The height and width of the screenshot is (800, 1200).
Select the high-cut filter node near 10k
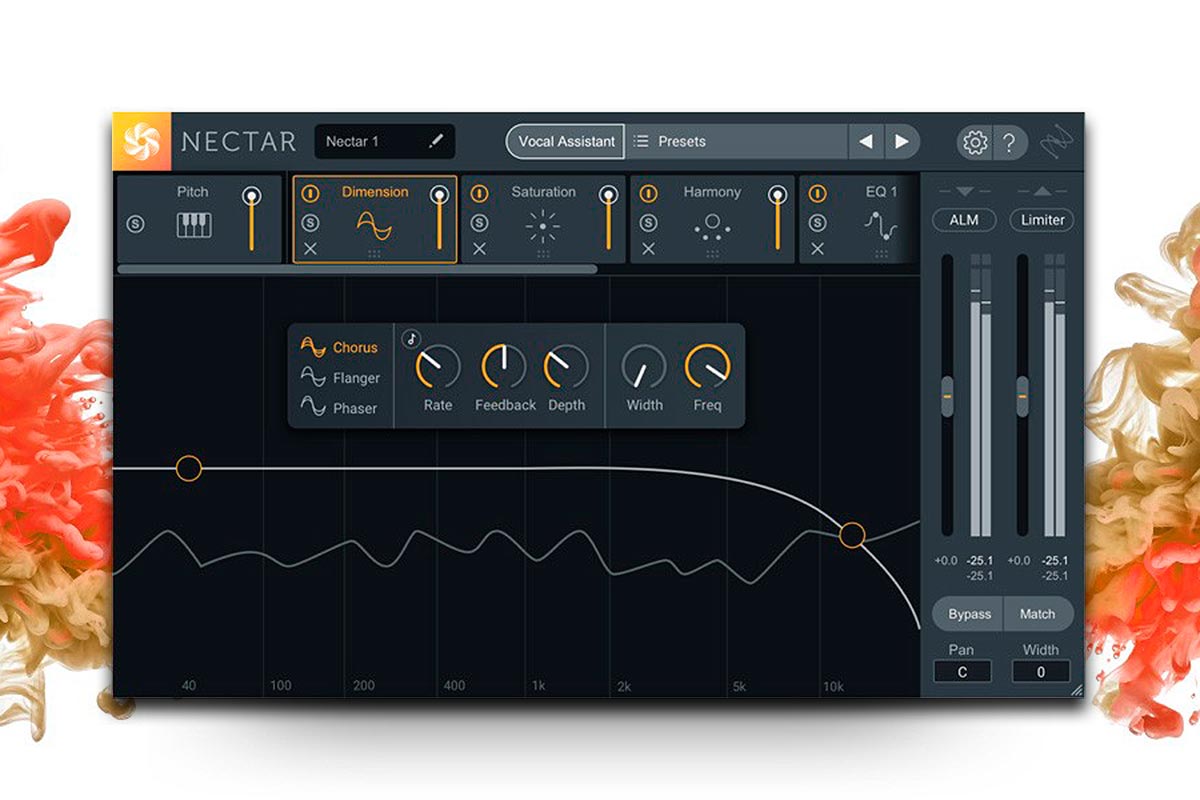852,535
